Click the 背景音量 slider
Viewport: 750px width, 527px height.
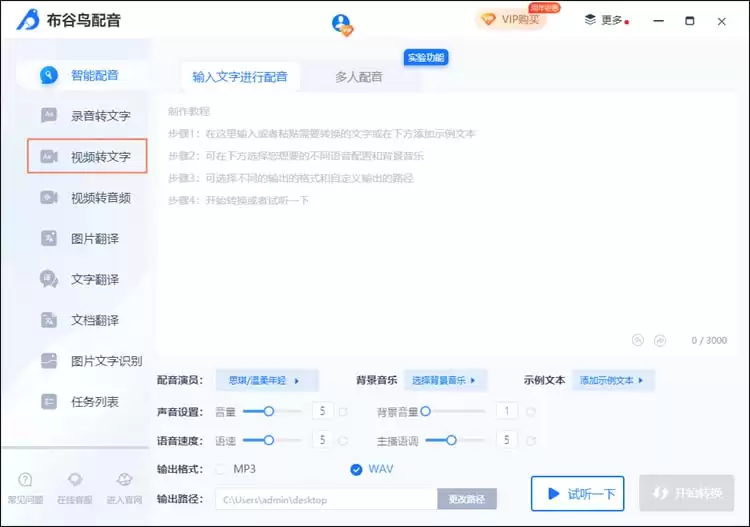point(452,411)
